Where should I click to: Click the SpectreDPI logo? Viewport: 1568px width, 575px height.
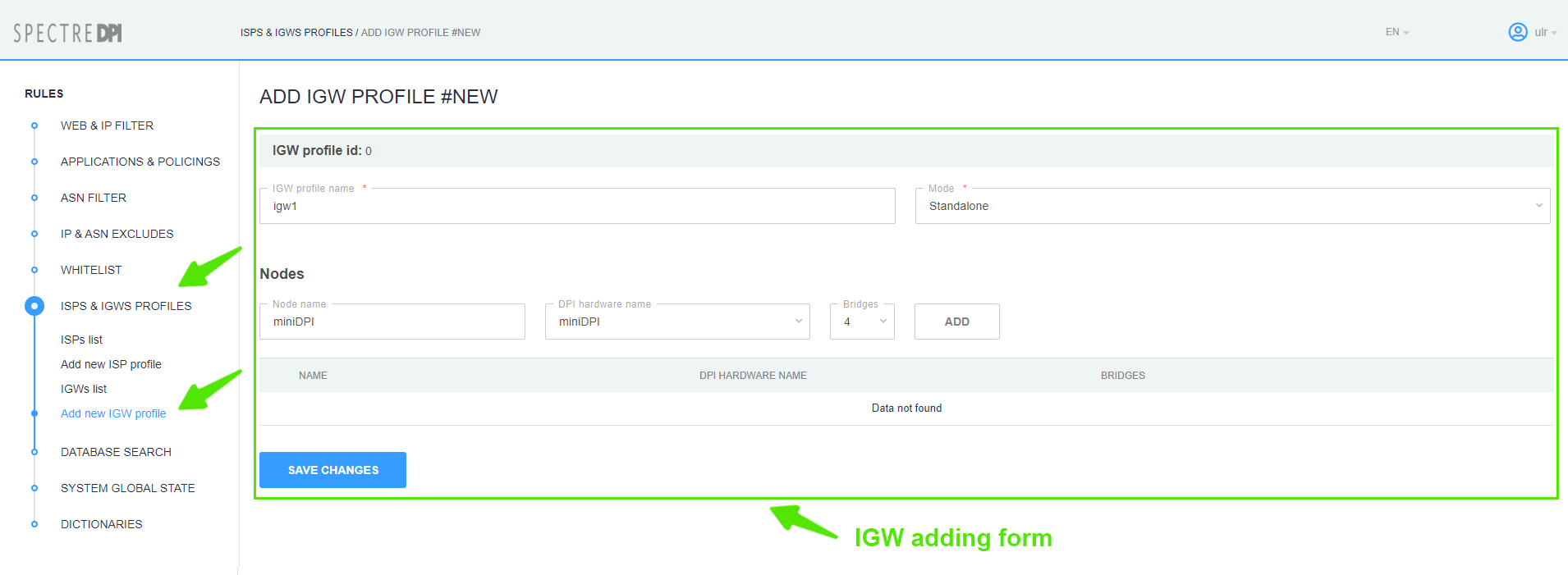tap(67, 33)
